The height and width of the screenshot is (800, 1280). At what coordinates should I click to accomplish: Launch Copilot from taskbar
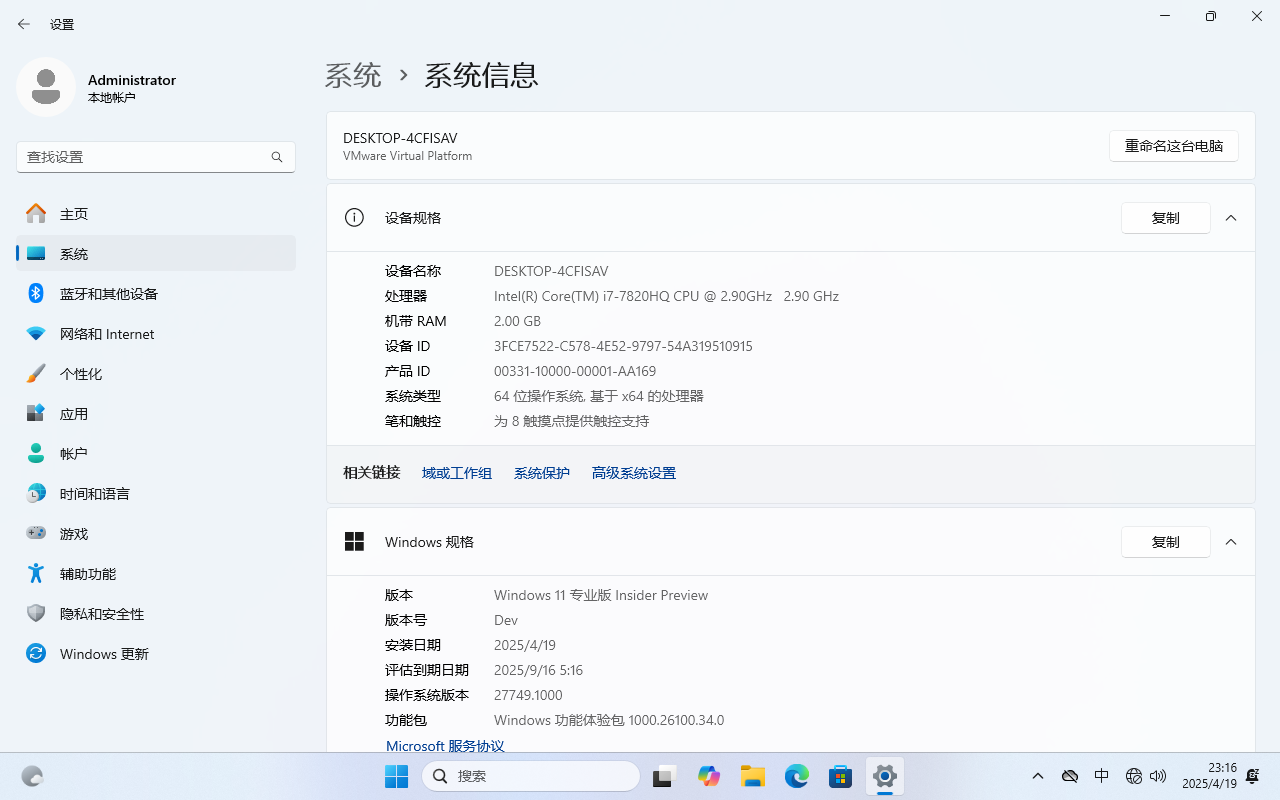pos(709,776)
